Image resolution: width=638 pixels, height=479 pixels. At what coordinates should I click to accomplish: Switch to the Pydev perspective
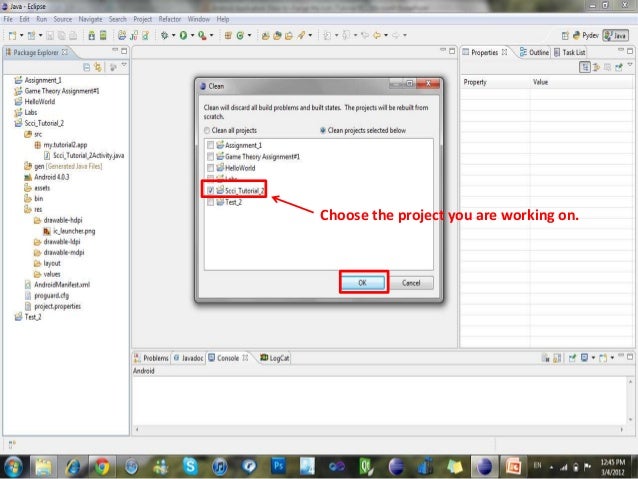(586, 36)
